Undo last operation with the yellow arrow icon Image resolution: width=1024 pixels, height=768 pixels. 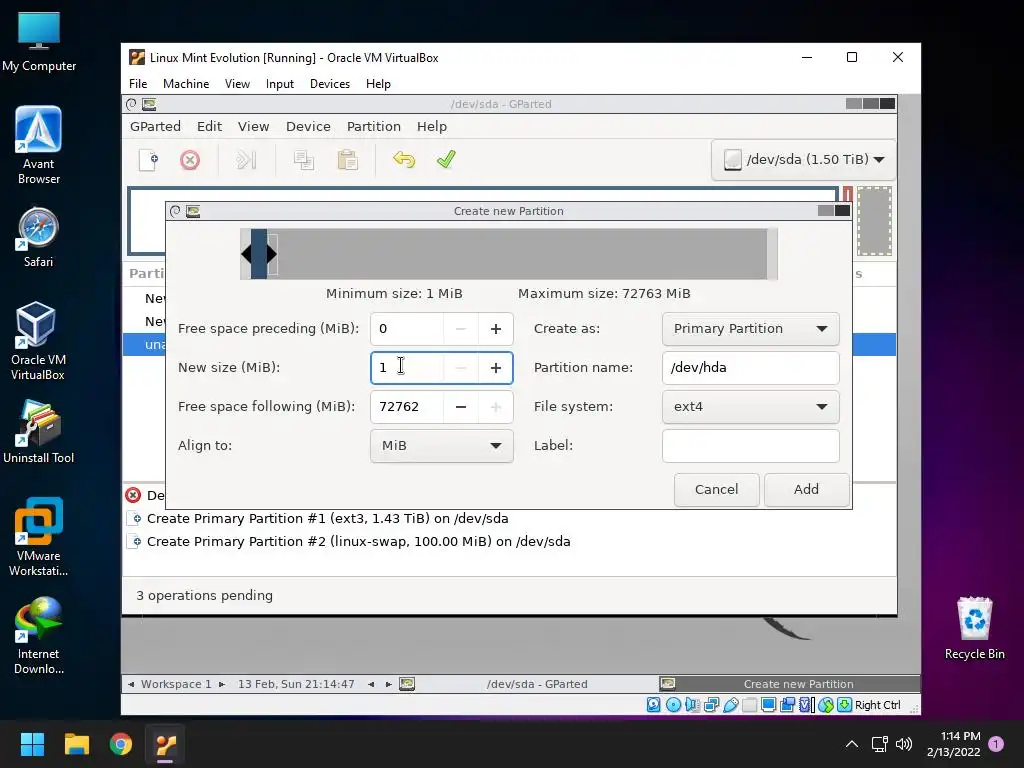click(x=404, y=160)
